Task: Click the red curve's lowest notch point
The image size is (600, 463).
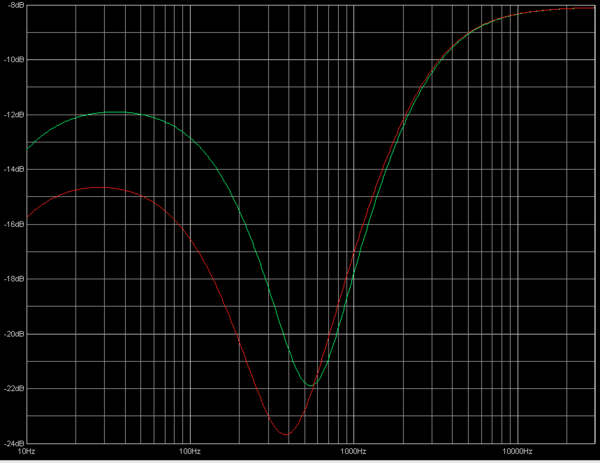Action: (286, 434)
